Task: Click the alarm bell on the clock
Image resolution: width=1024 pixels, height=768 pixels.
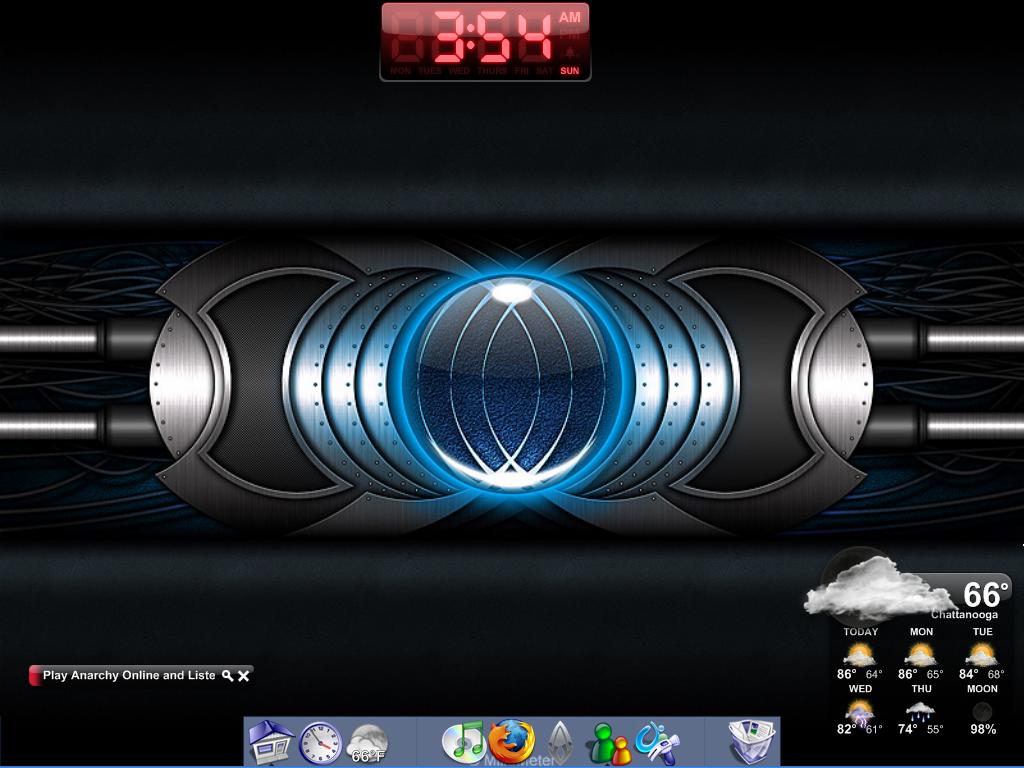Action: pos(569,51)
